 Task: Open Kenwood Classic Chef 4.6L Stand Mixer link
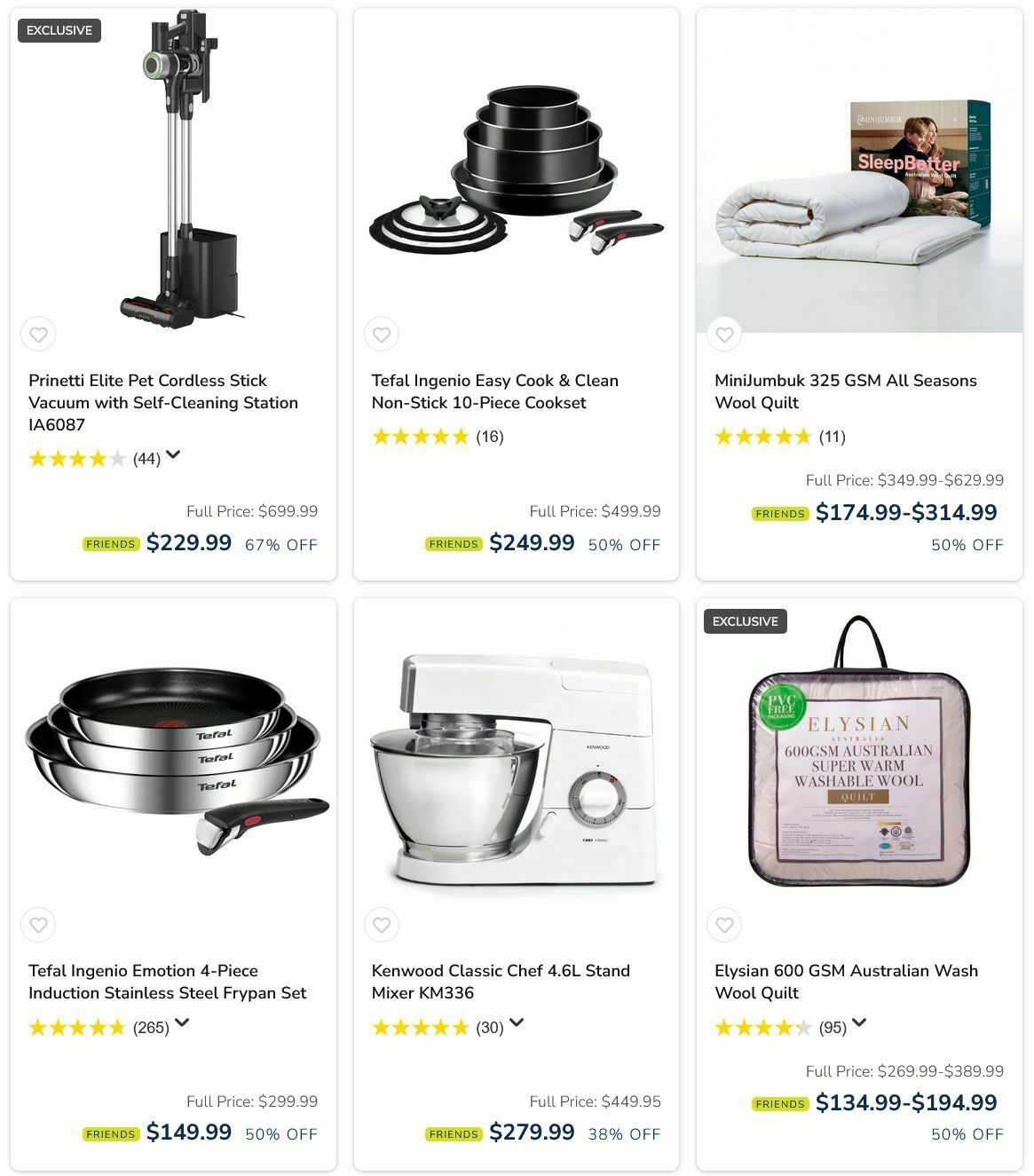(501, 982)
